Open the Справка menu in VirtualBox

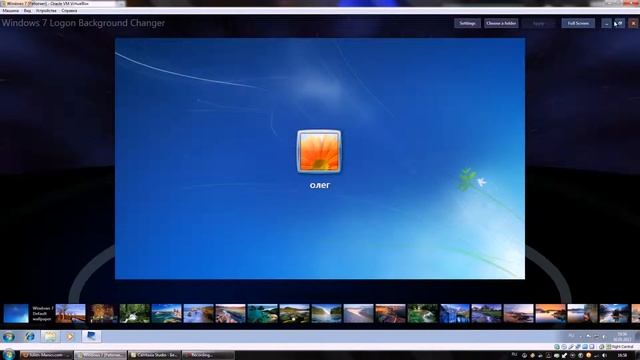69,11
